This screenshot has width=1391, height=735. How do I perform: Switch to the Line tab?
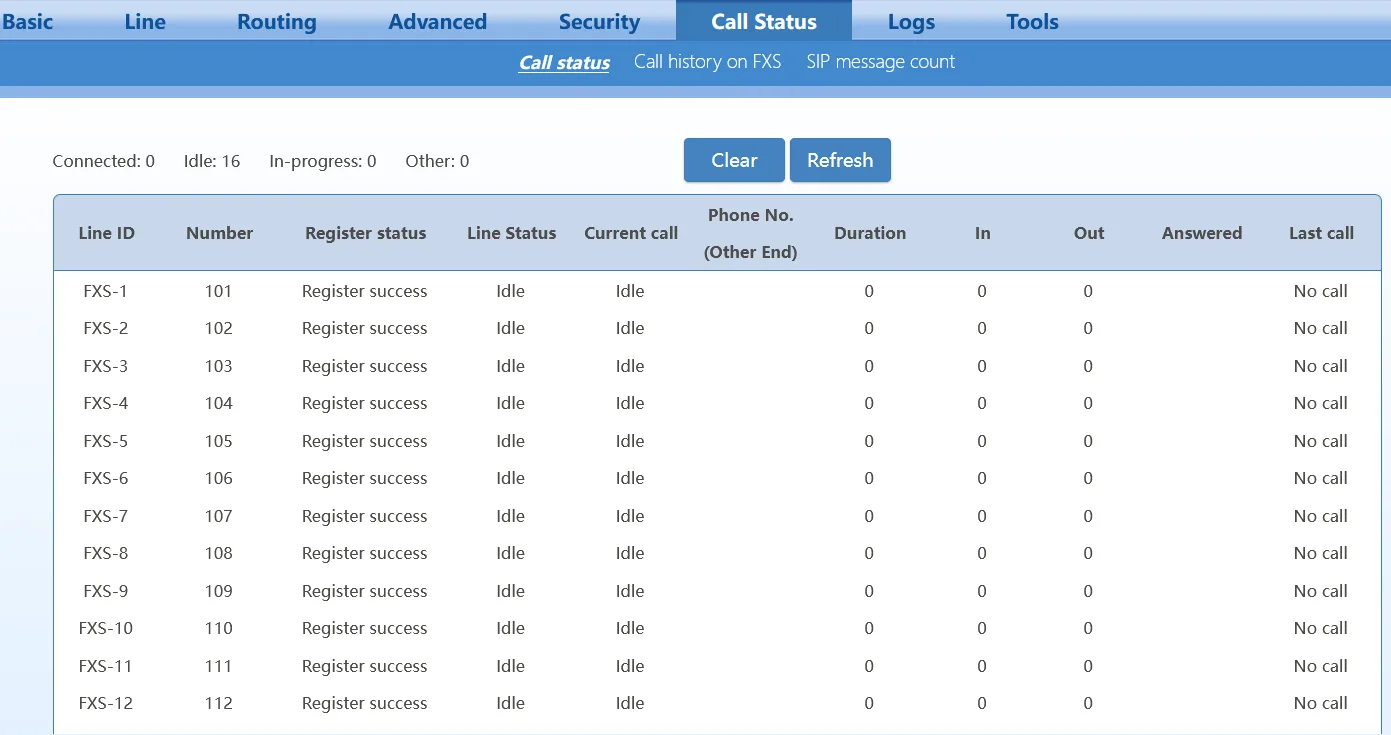[145, 21]
